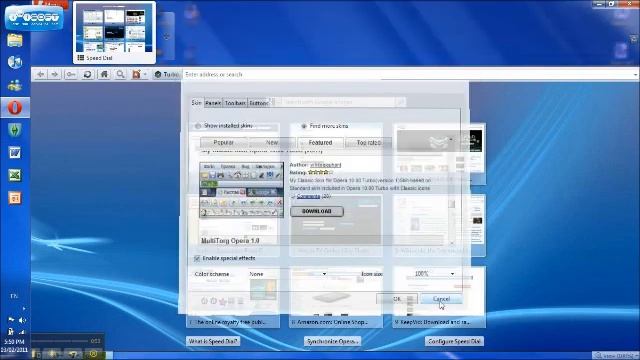Go to the home page icon

104,74
